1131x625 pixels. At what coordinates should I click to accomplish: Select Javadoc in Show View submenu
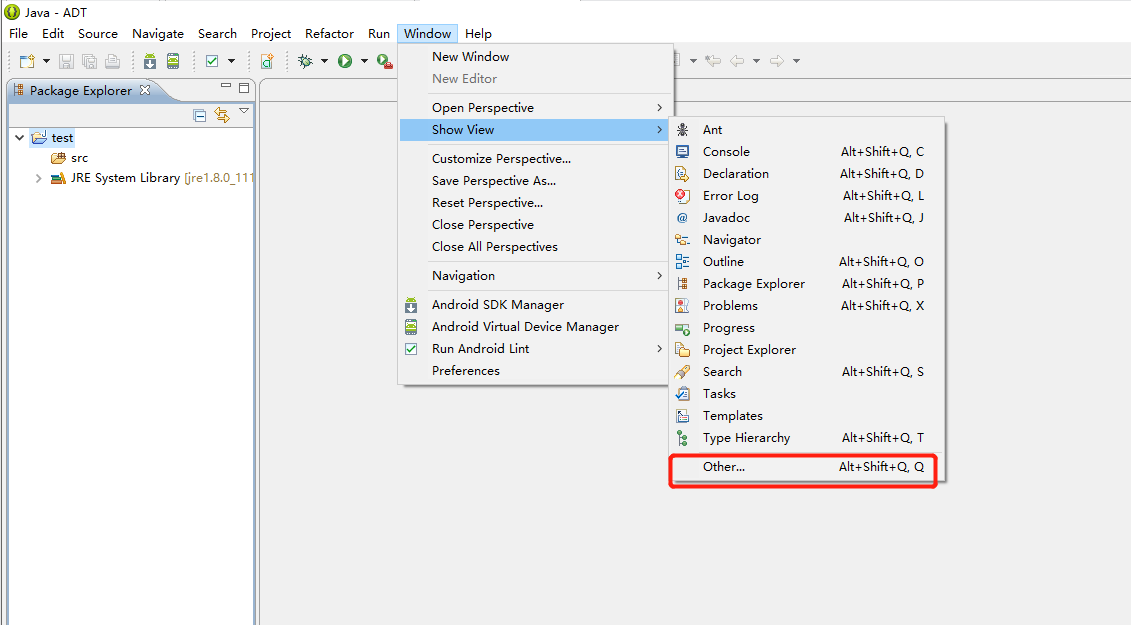click(x=807, y=218)
